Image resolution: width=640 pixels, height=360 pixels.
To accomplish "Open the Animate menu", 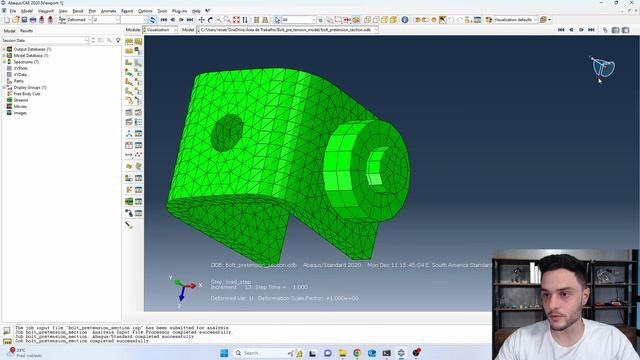I will (x=108, y=11).
